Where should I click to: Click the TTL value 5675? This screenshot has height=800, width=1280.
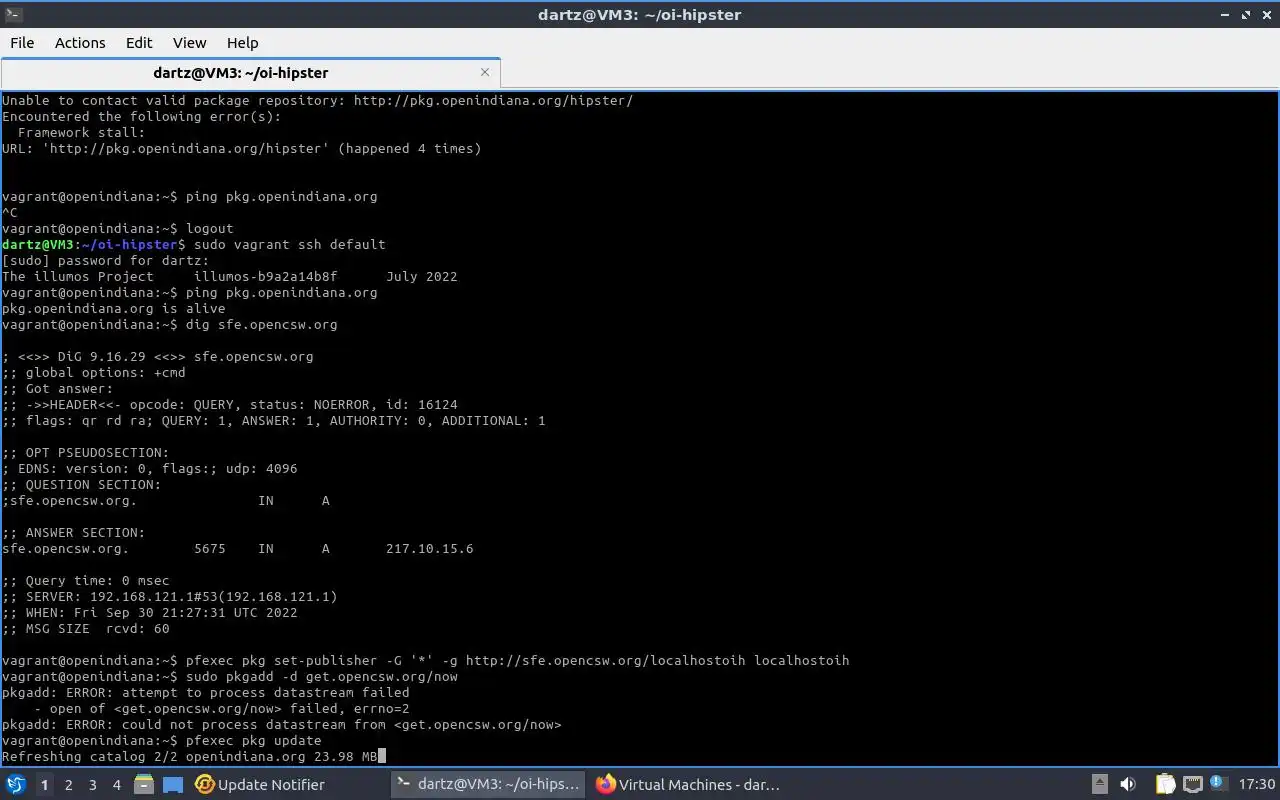(x=210, y=548)
